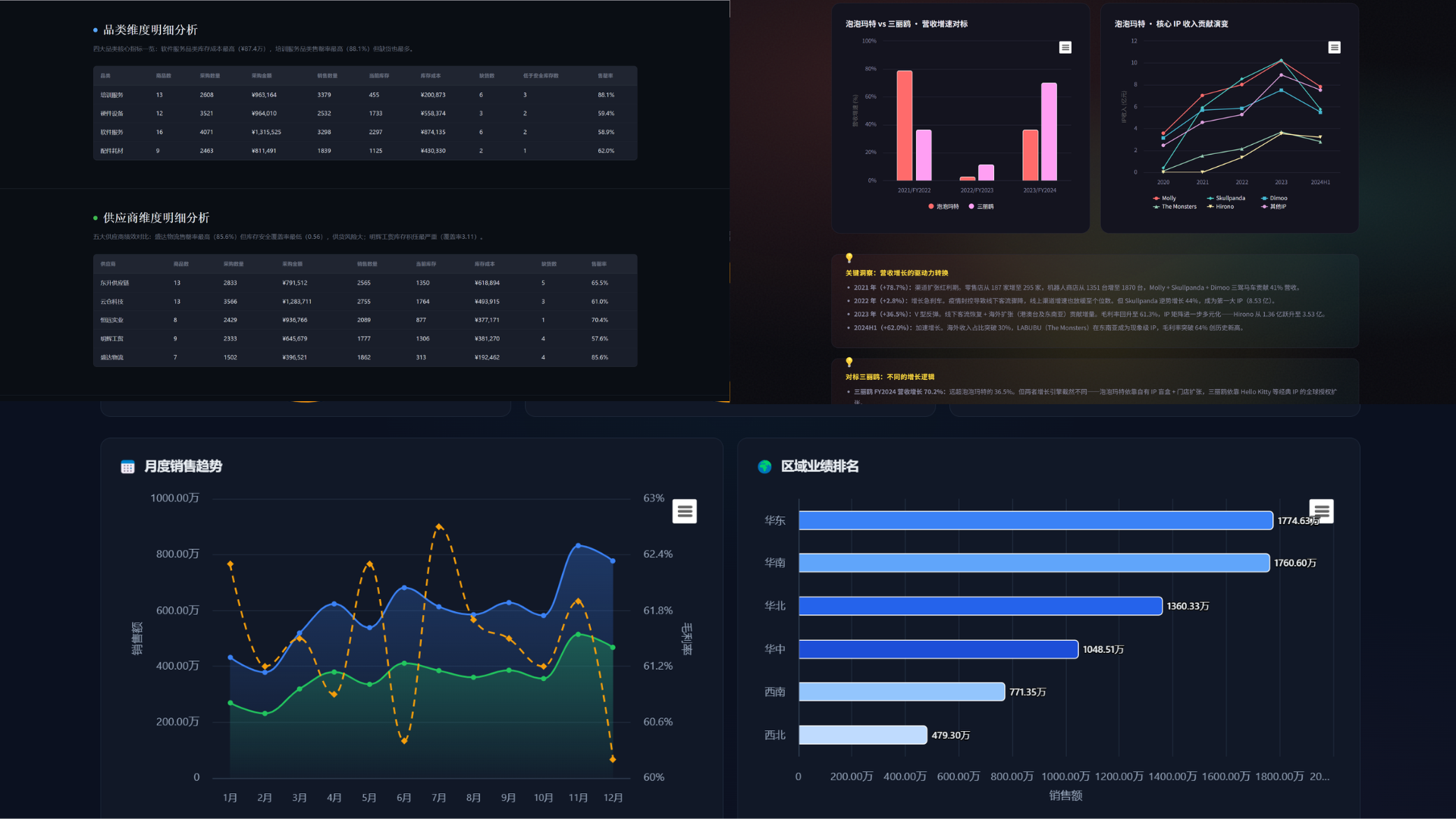The image size is (1456, 819).
Task: Select the 东升供应链 supplier row
Action: tap(365, 283)
